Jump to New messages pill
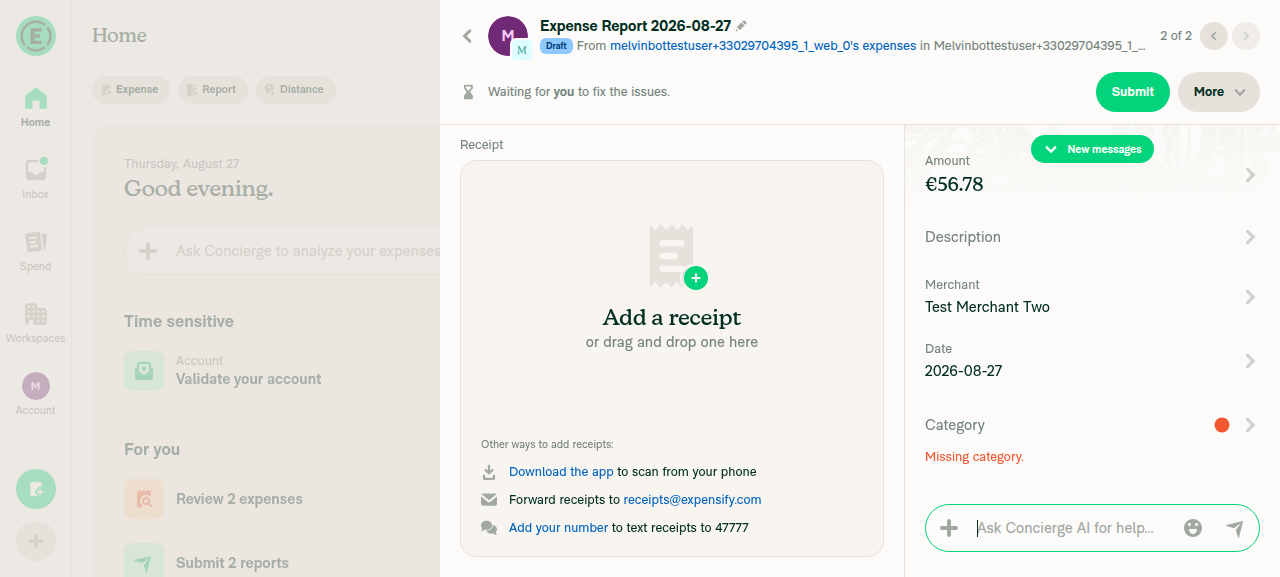The image size is (1280, 577). tap(1092, 149)
